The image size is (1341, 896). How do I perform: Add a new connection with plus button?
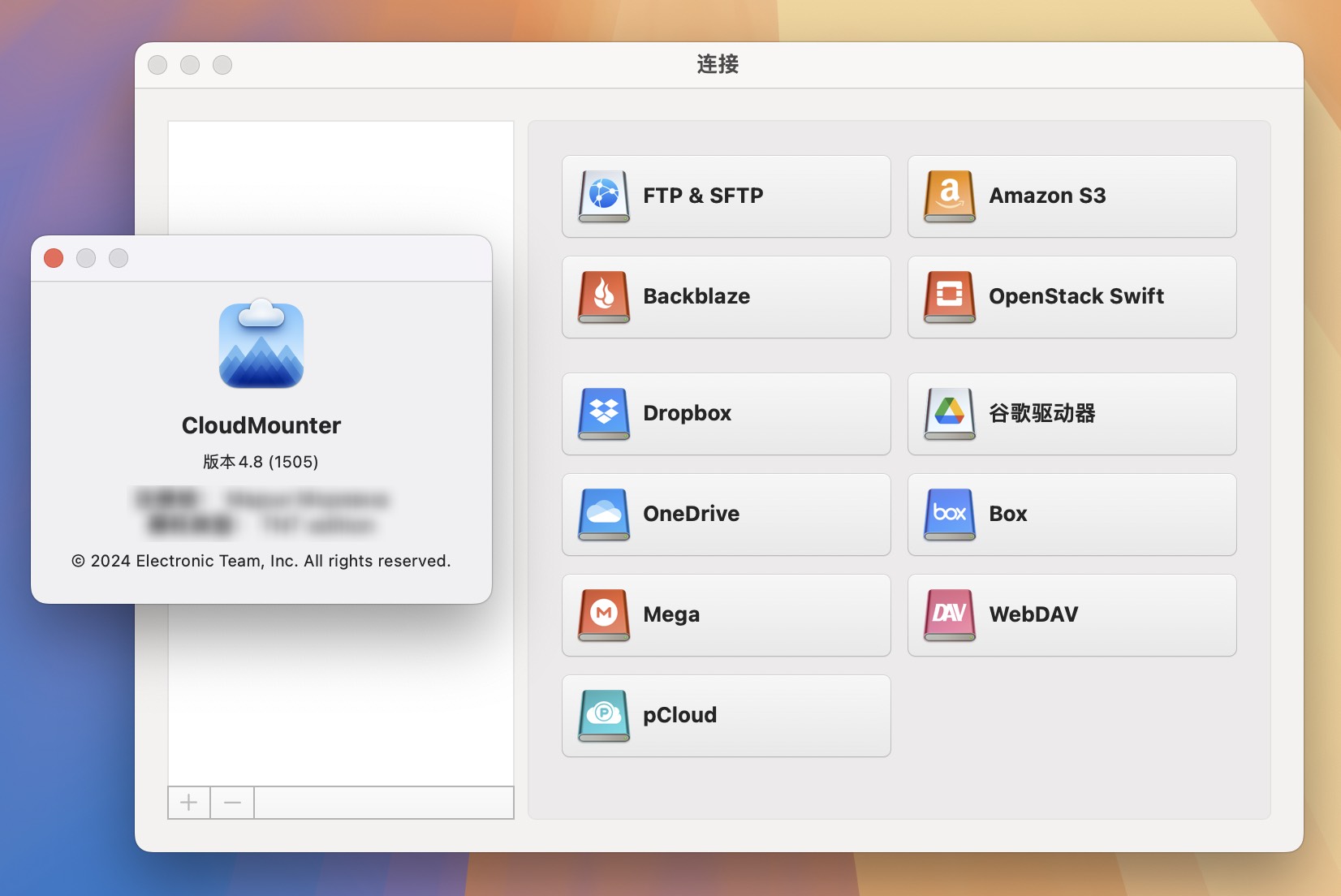pos(189,803)
